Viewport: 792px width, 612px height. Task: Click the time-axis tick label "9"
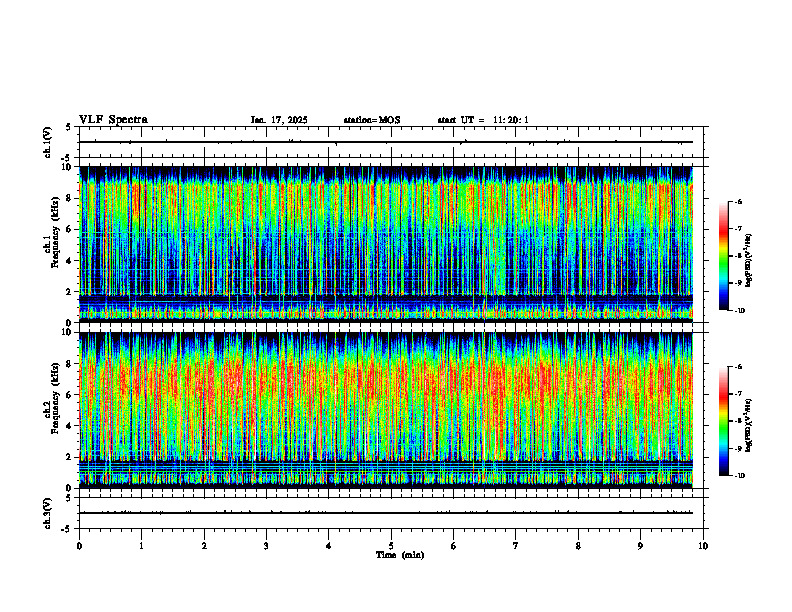pos(640,546)
